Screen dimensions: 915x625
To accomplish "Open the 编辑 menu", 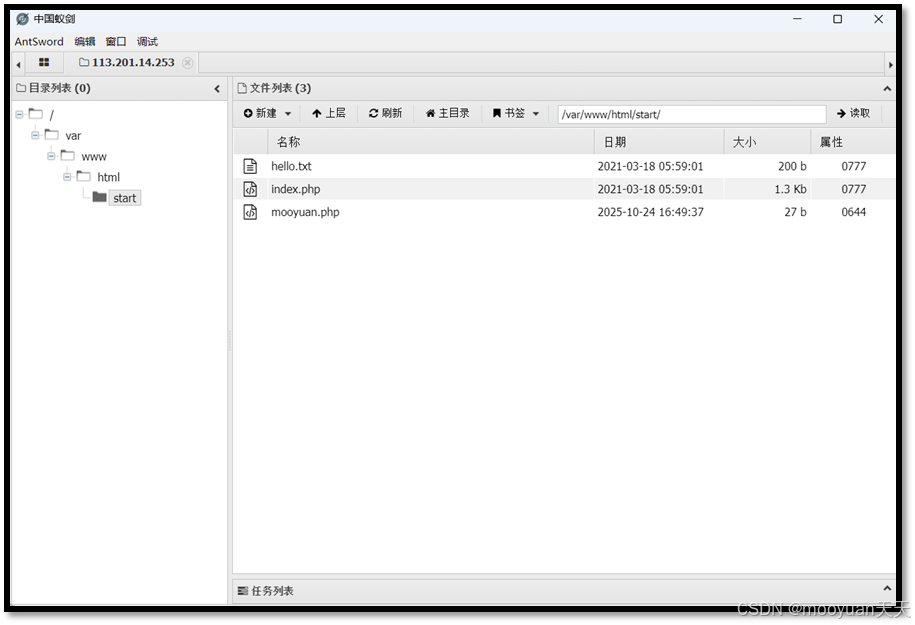I will pyautogui.click(x=85, y=41).
